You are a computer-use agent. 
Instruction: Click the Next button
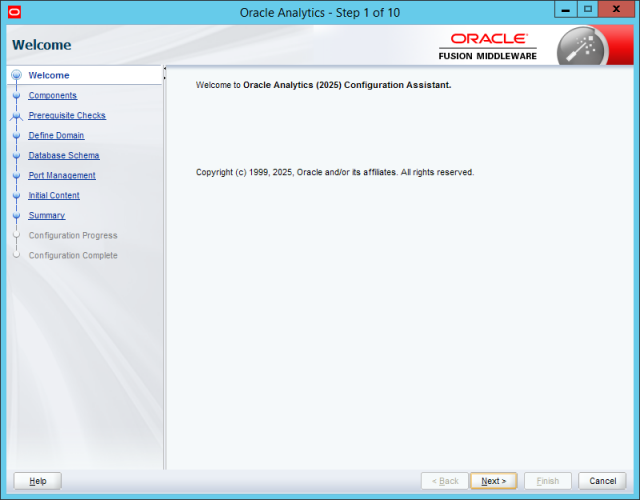[x=493, y=481]
